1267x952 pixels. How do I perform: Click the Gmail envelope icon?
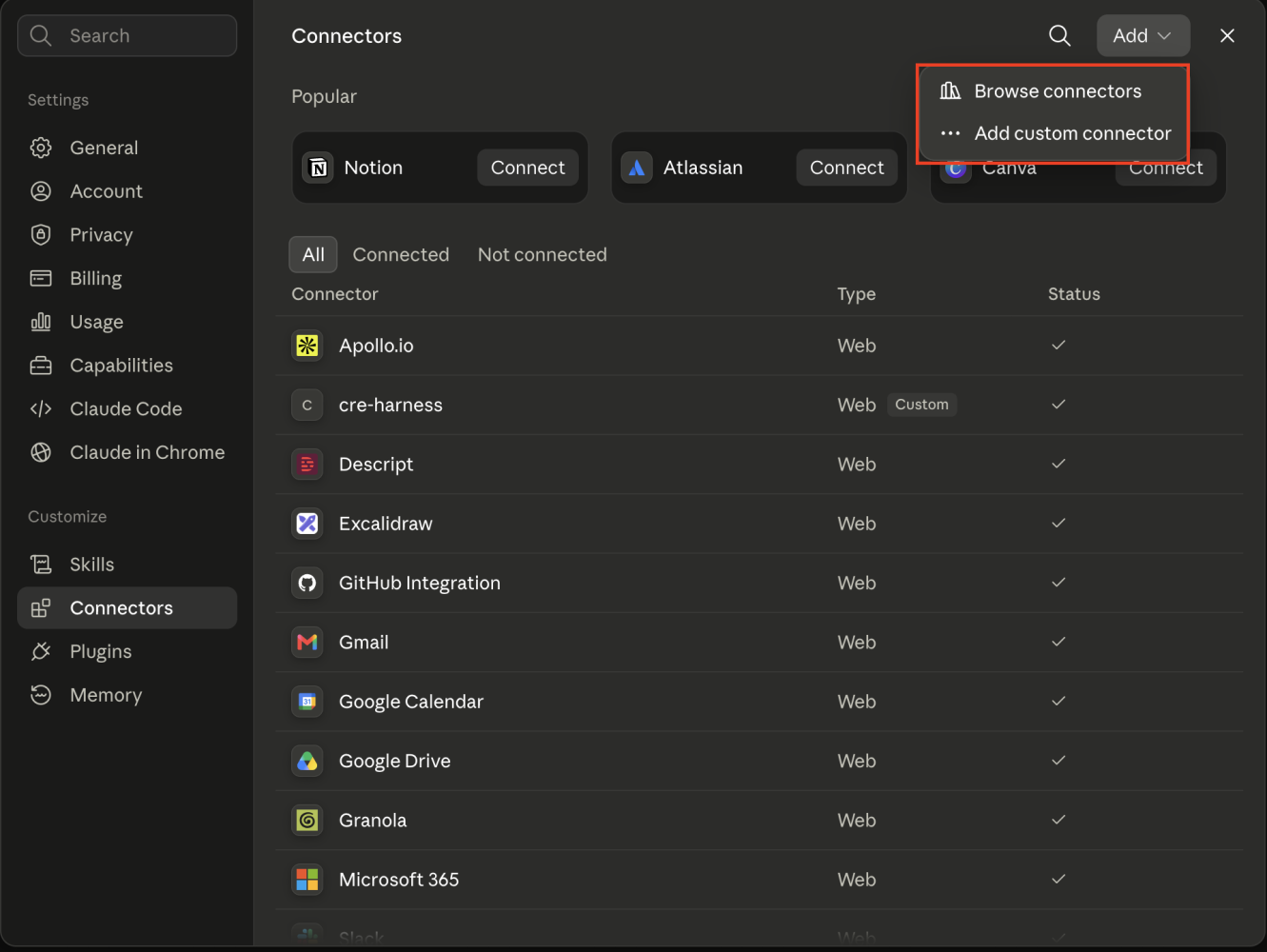click(x=307, y=643)
